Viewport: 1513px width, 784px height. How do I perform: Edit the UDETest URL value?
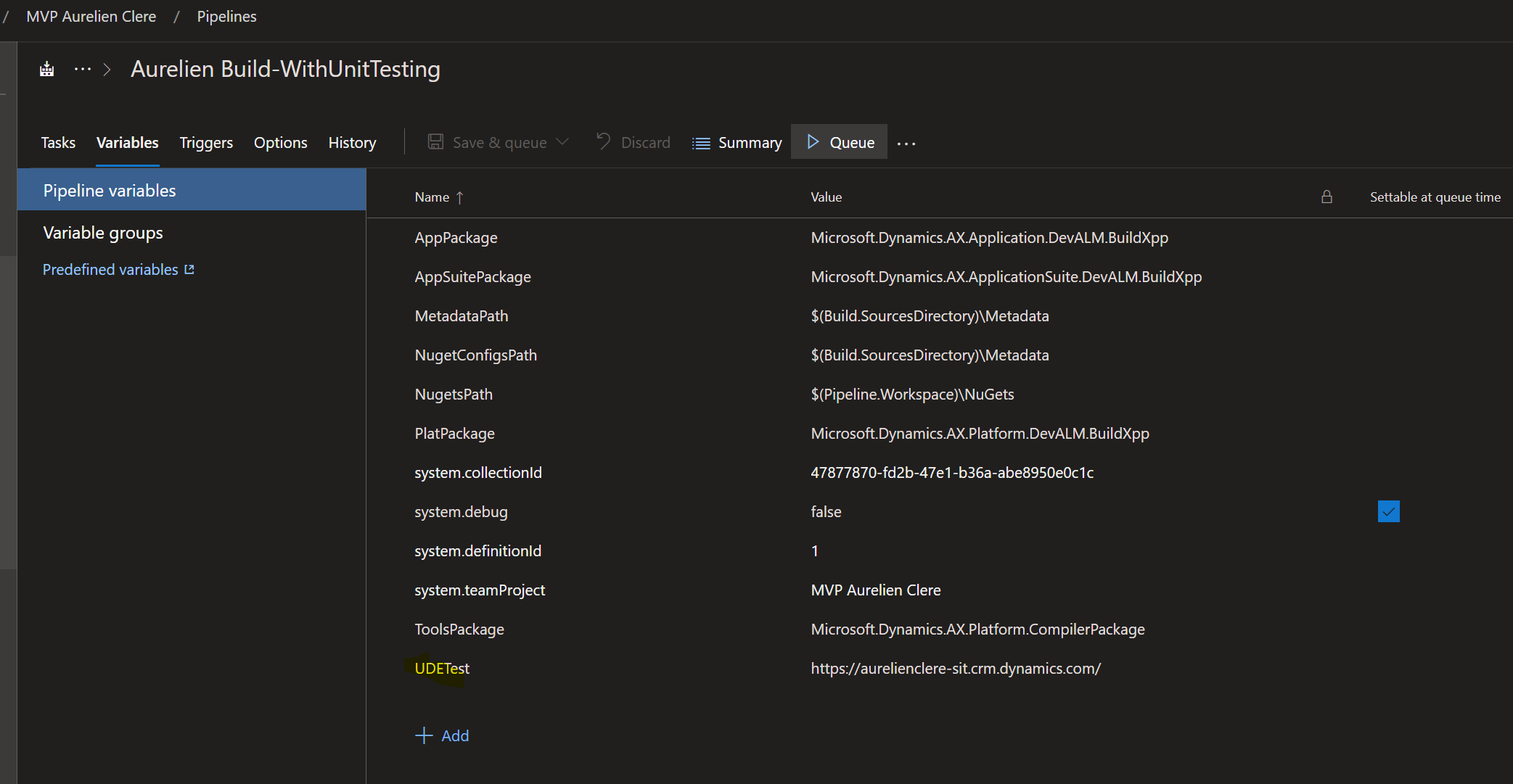tap(956, 669)
